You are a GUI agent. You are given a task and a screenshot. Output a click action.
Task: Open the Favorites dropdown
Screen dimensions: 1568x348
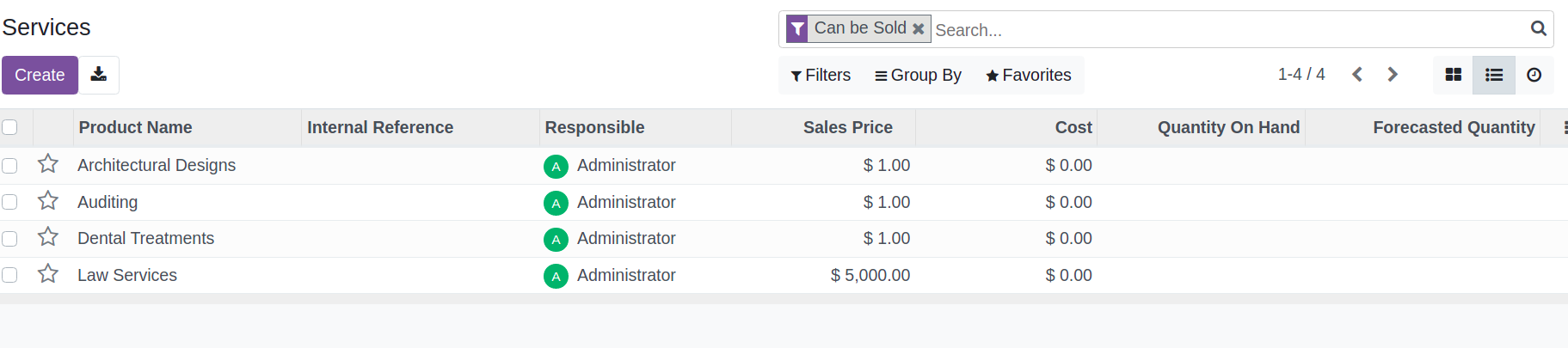(1028, 75)
